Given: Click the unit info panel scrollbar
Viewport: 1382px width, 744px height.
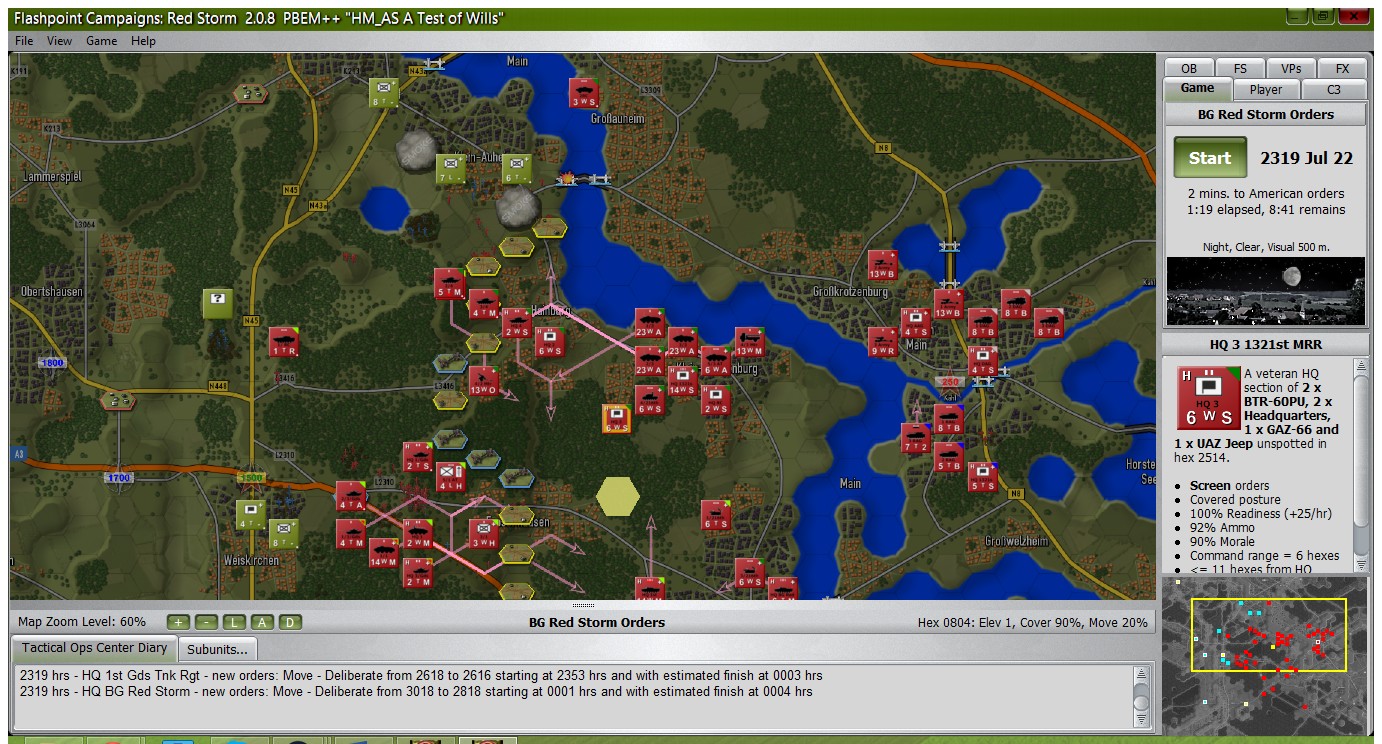Looking at the screenshot, I should click(x=1360, y=465).
